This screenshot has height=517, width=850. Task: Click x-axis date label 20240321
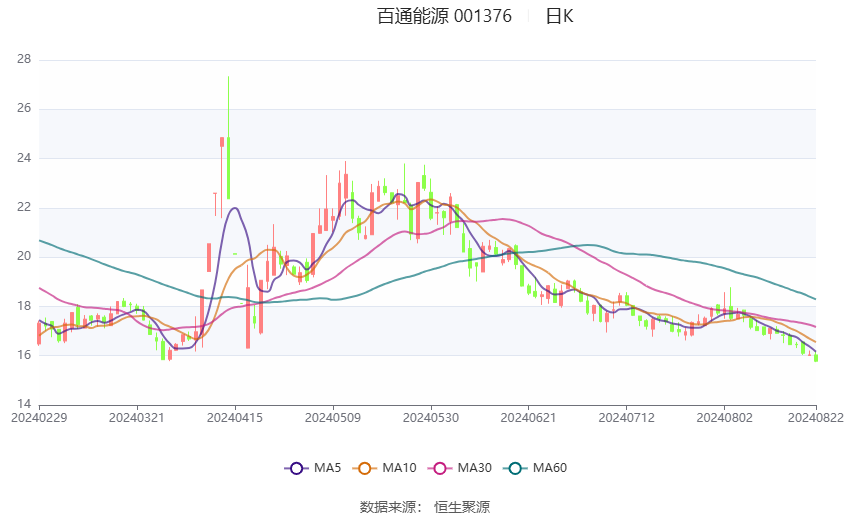pos(137,418)
